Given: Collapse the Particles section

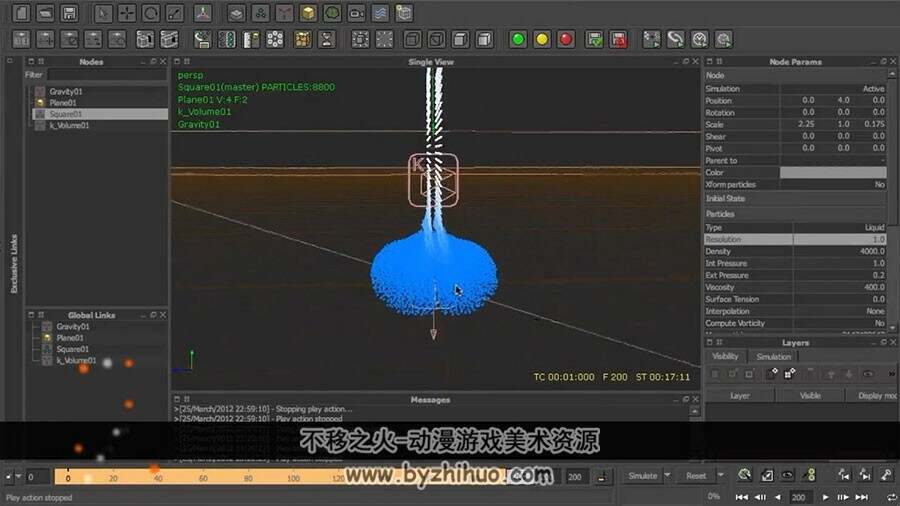Looking at the screenshot, I should (x=796, y=214).
